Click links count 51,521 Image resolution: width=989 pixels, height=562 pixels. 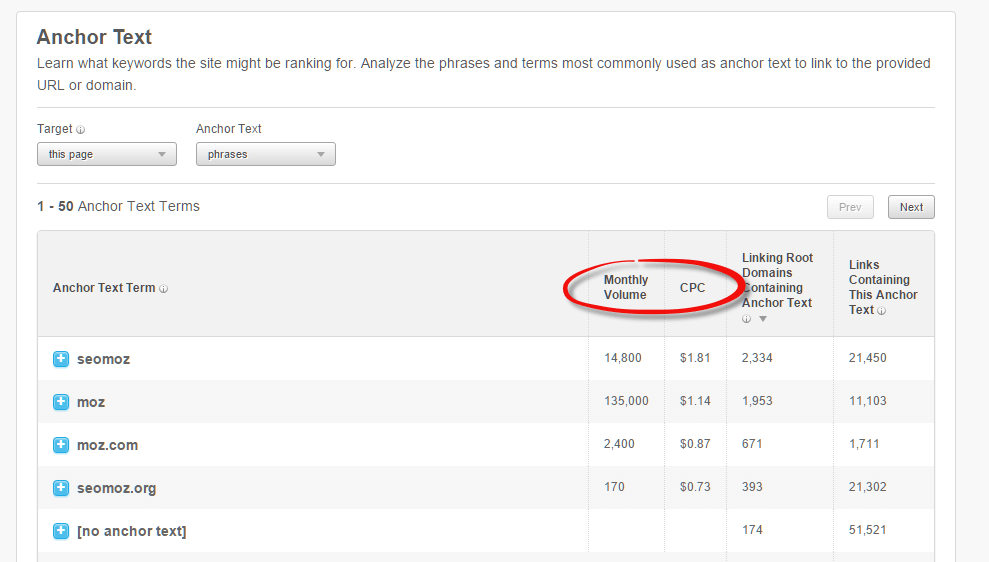point(867,529)
